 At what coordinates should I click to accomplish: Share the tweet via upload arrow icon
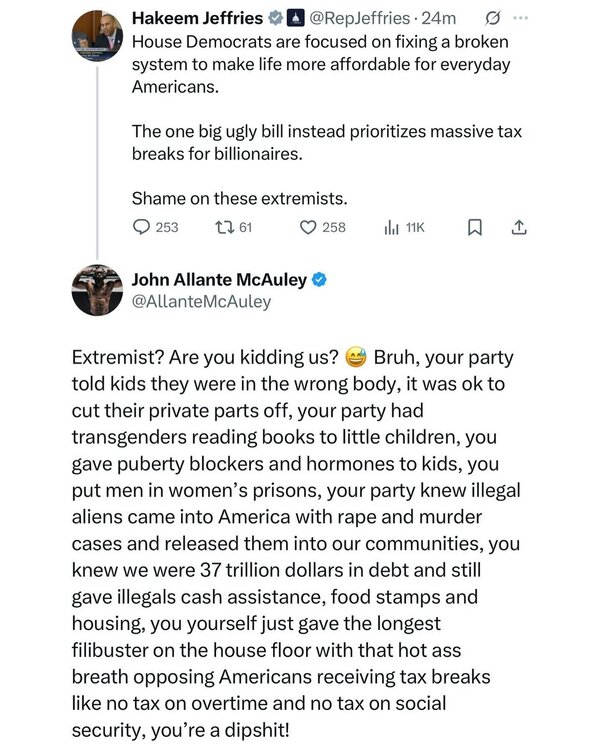[x=519, y=227]
